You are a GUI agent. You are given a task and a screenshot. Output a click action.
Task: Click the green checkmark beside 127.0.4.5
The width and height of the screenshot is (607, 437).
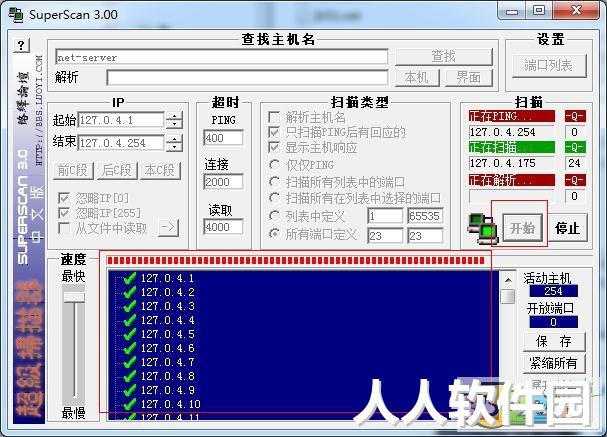point(129,334)
